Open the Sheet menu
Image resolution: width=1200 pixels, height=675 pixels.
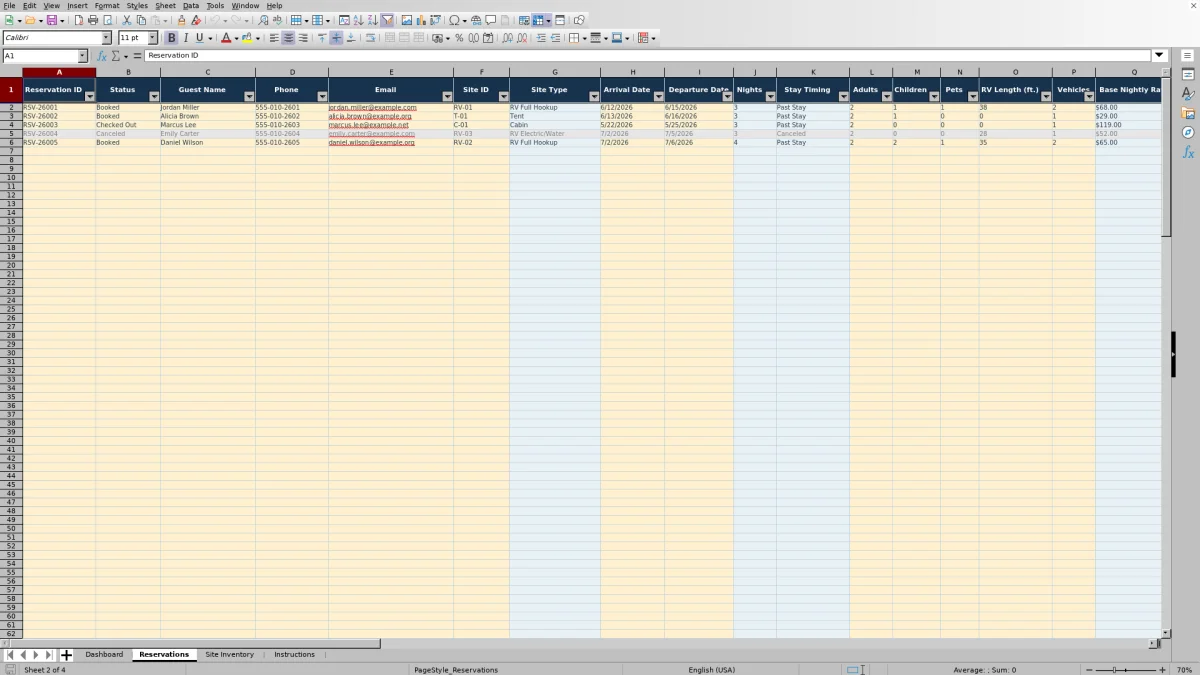coord(165,5)
